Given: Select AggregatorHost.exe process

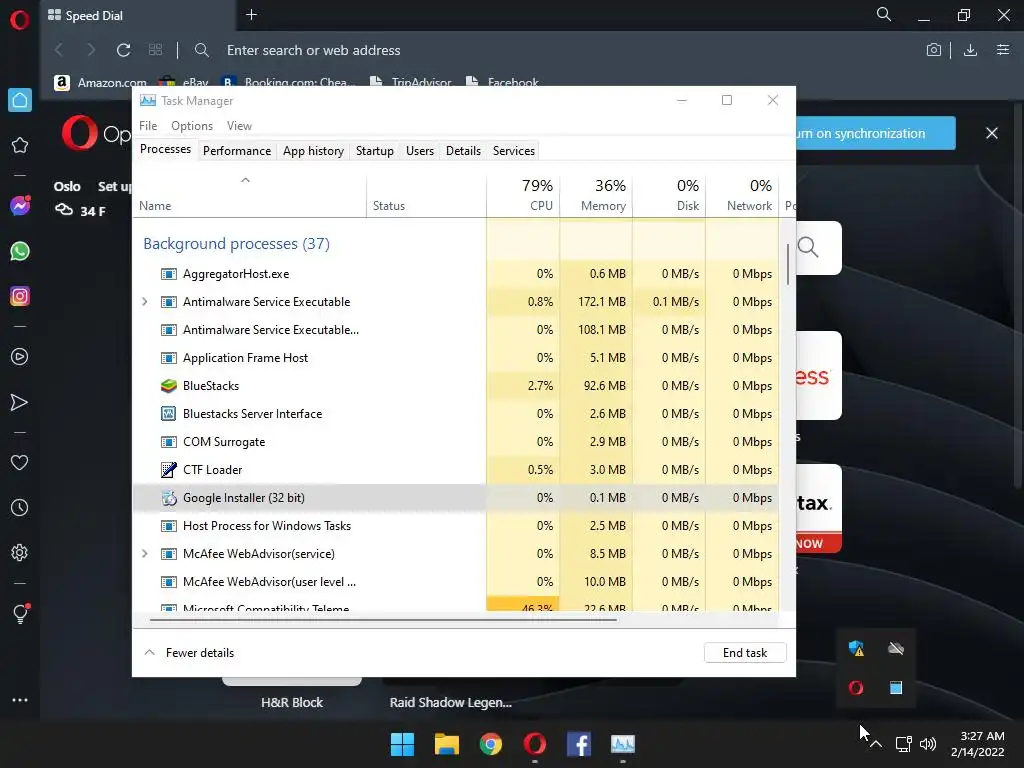Looking at the screenshot, I should click(x=456, y=274).
